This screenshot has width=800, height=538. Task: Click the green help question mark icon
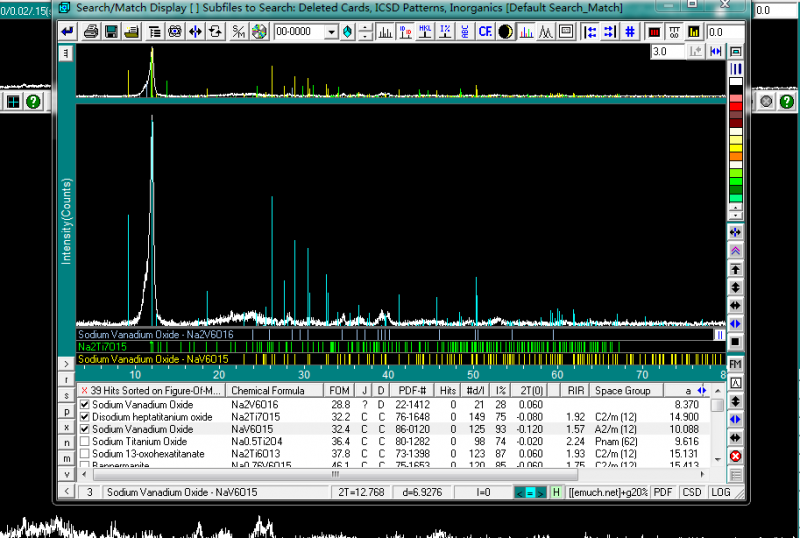33,101
